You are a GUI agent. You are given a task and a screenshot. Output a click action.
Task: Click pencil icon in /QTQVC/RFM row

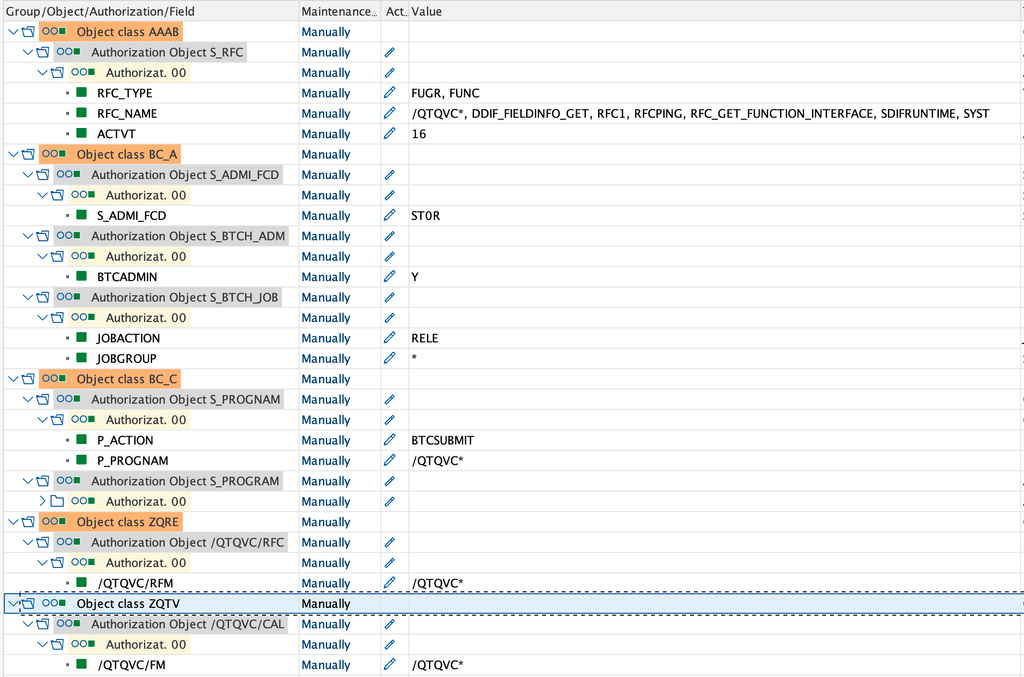[390, 583]
